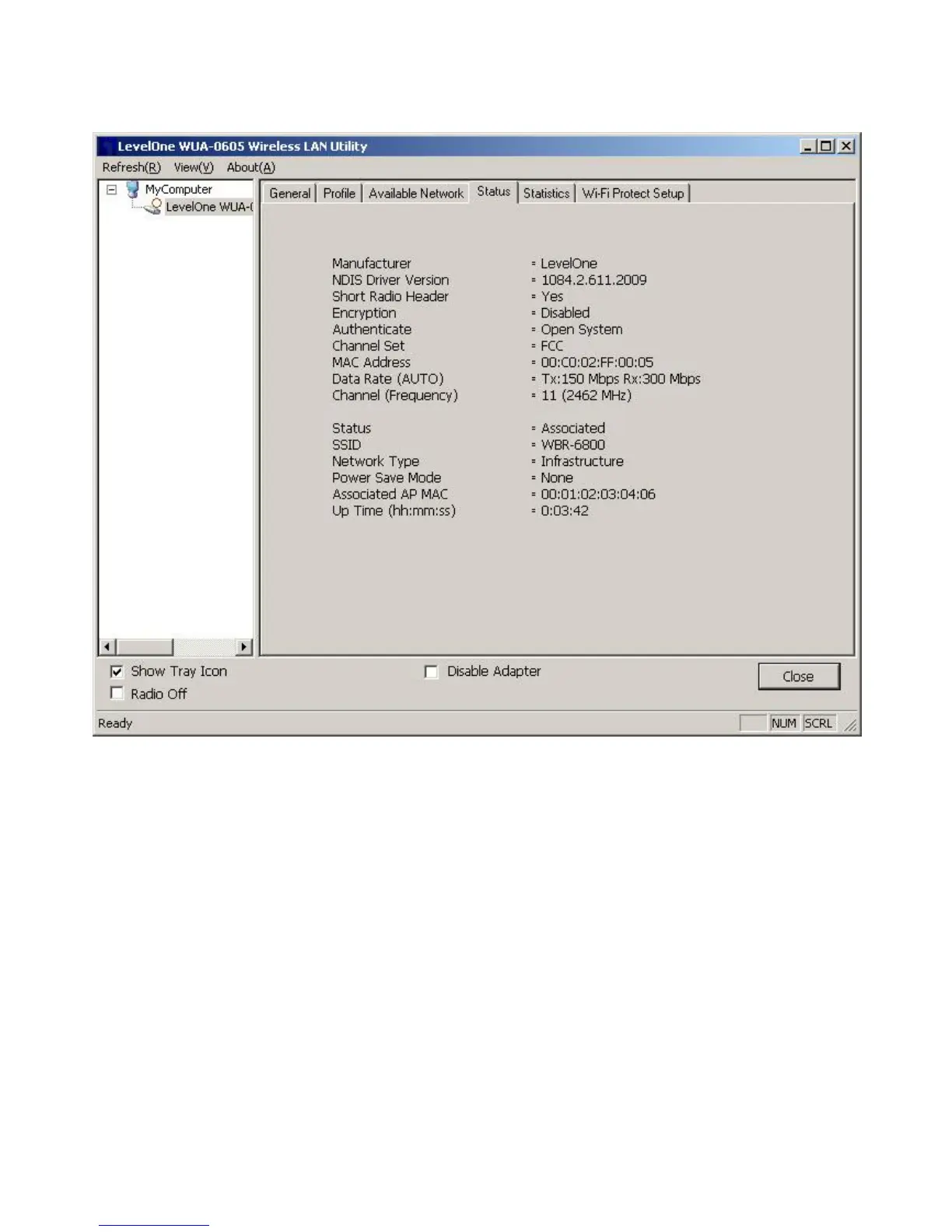Click the up time value 0:03:42
This screenshot has width=952, height=1232.
(x=565, y=511)
